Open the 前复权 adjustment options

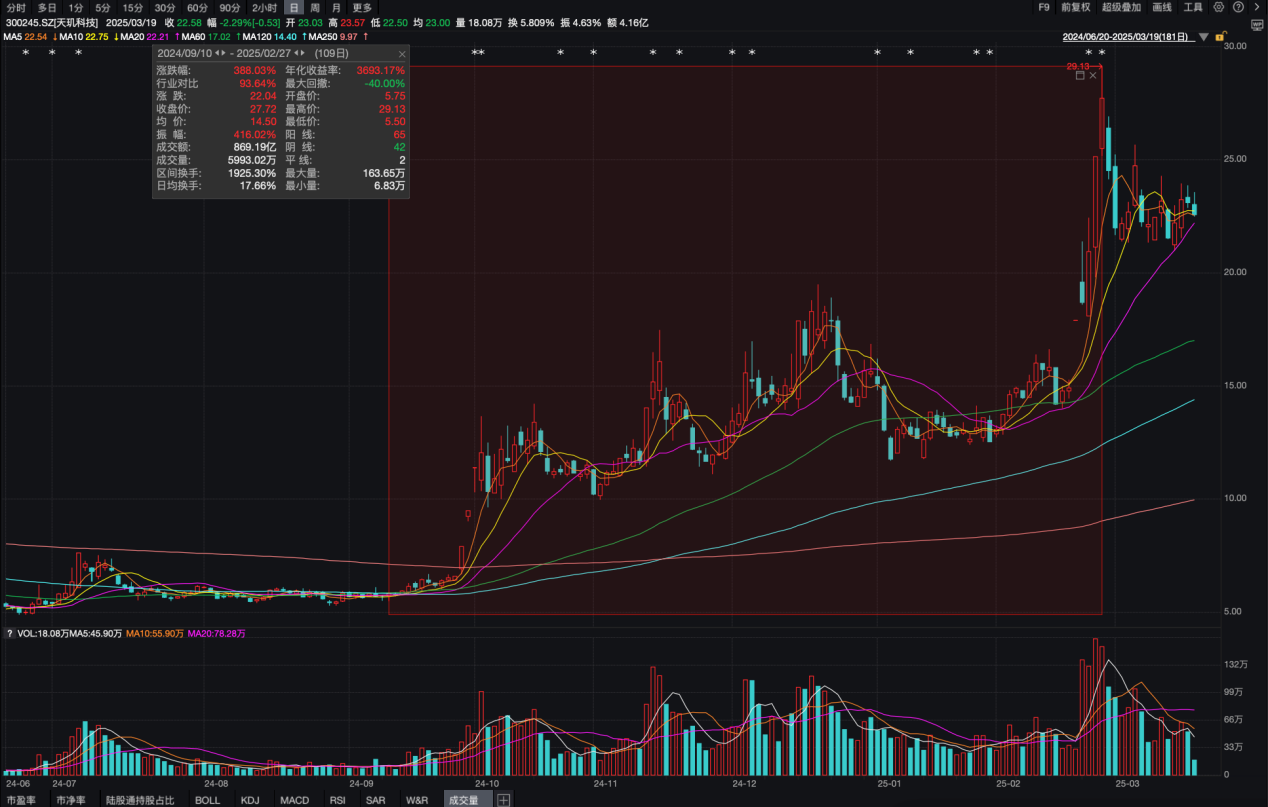point(1076,7)
